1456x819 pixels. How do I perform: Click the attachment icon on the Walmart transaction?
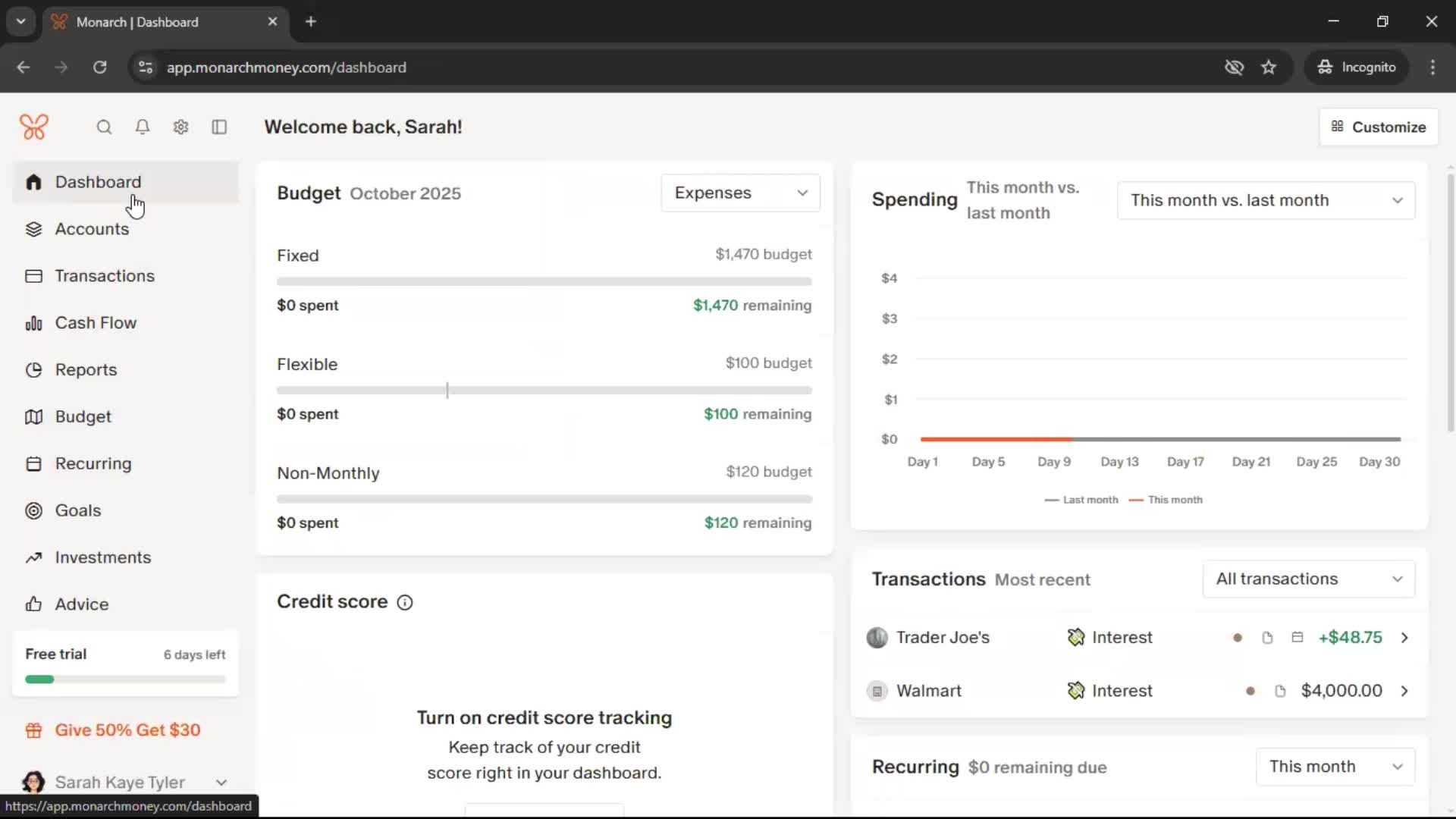[x=1280, y=692]
